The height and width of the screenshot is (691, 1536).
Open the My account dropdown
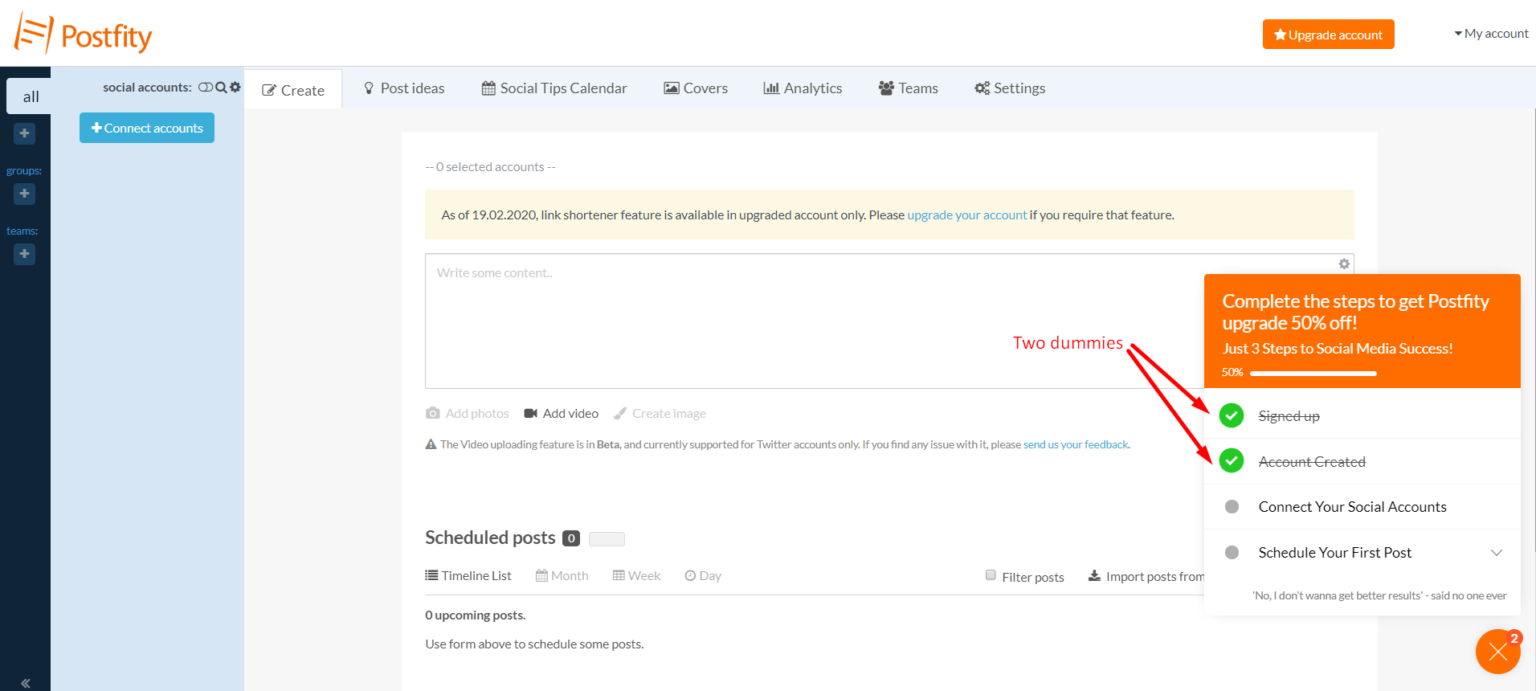tap(1489, 32)
